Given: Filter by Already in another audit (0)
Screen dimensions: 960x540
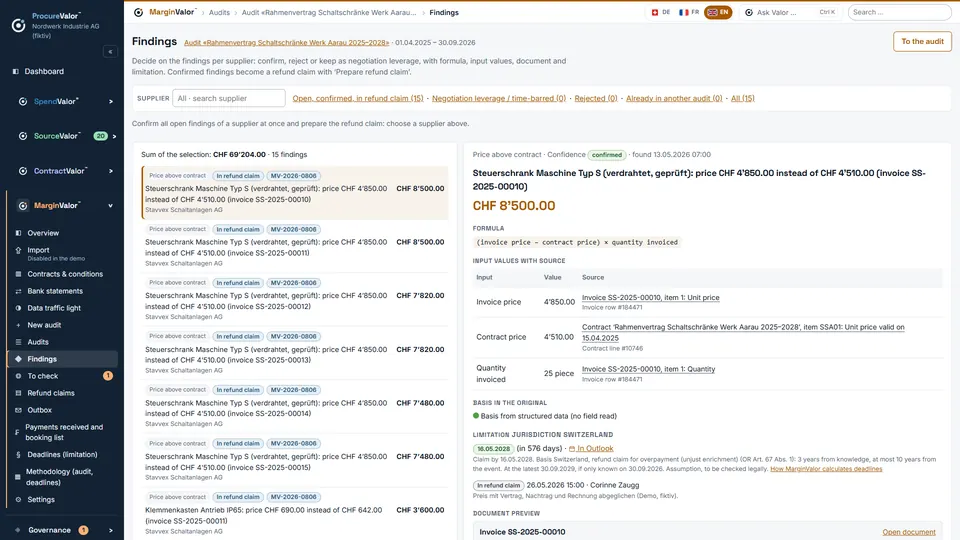Looking at the screenshot, I should (674, 99).
